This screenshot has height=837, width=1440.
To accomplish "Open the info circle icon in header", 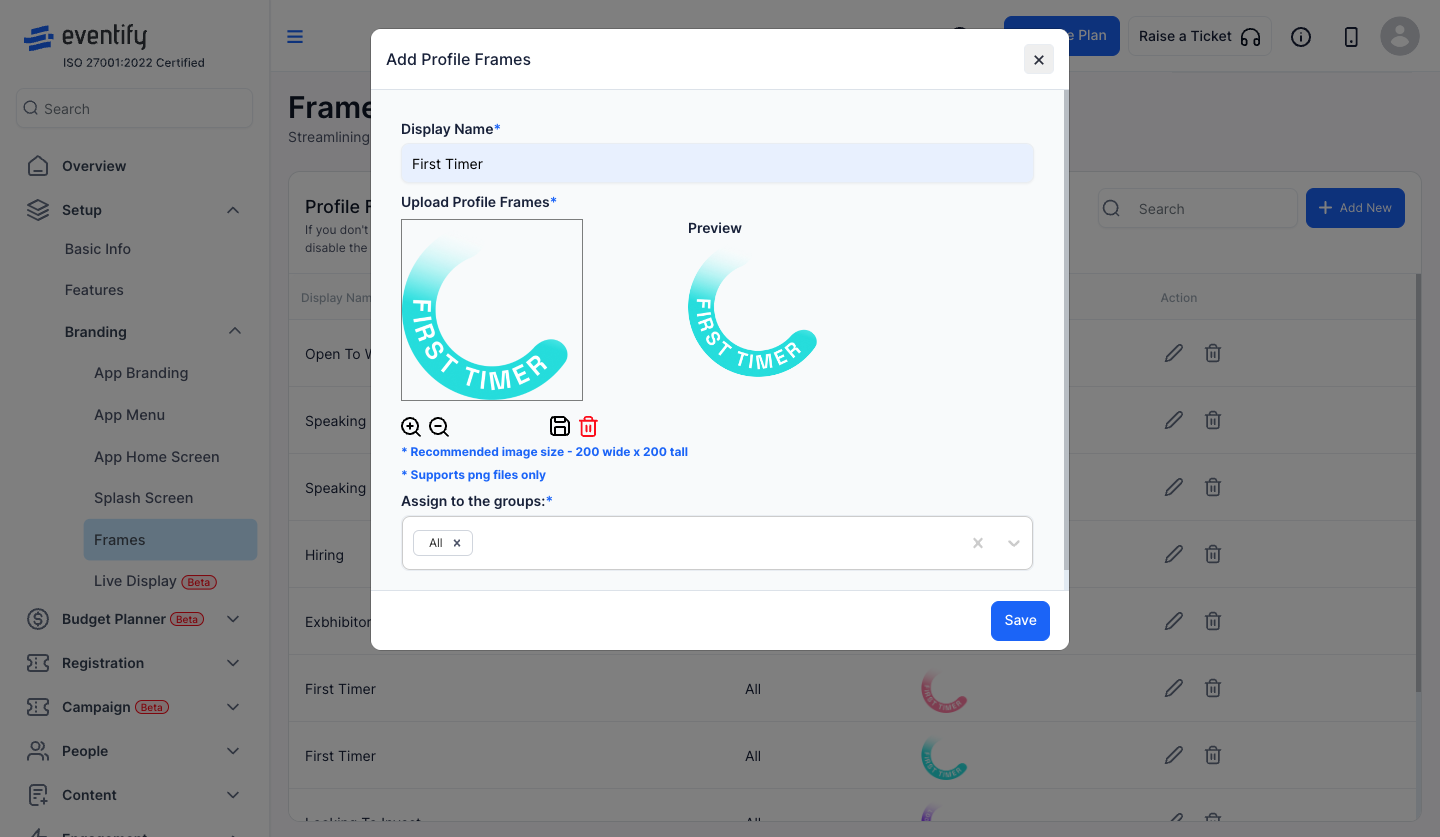I will click(1301, 37).
